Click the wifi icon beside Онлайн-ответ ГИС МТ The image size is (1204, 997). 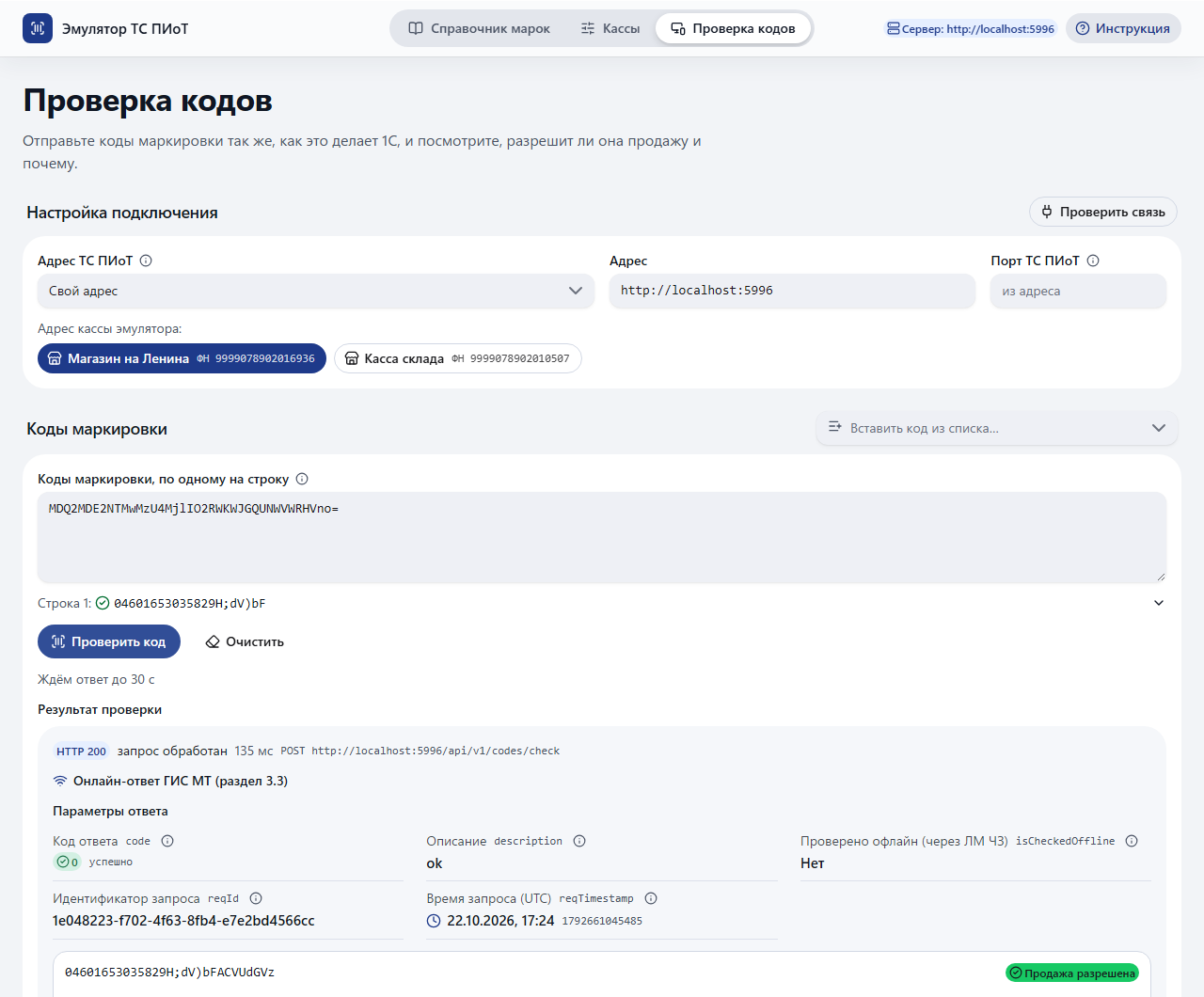click(60, 781)
